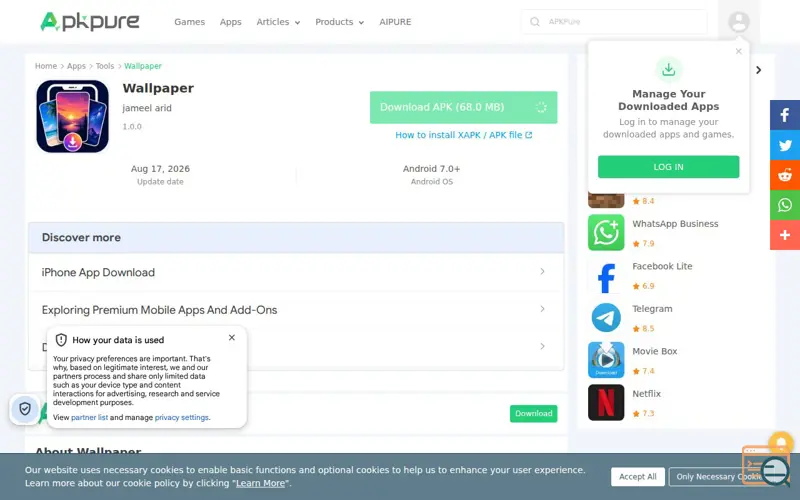Click the Movie Box title

pos(655,351)
